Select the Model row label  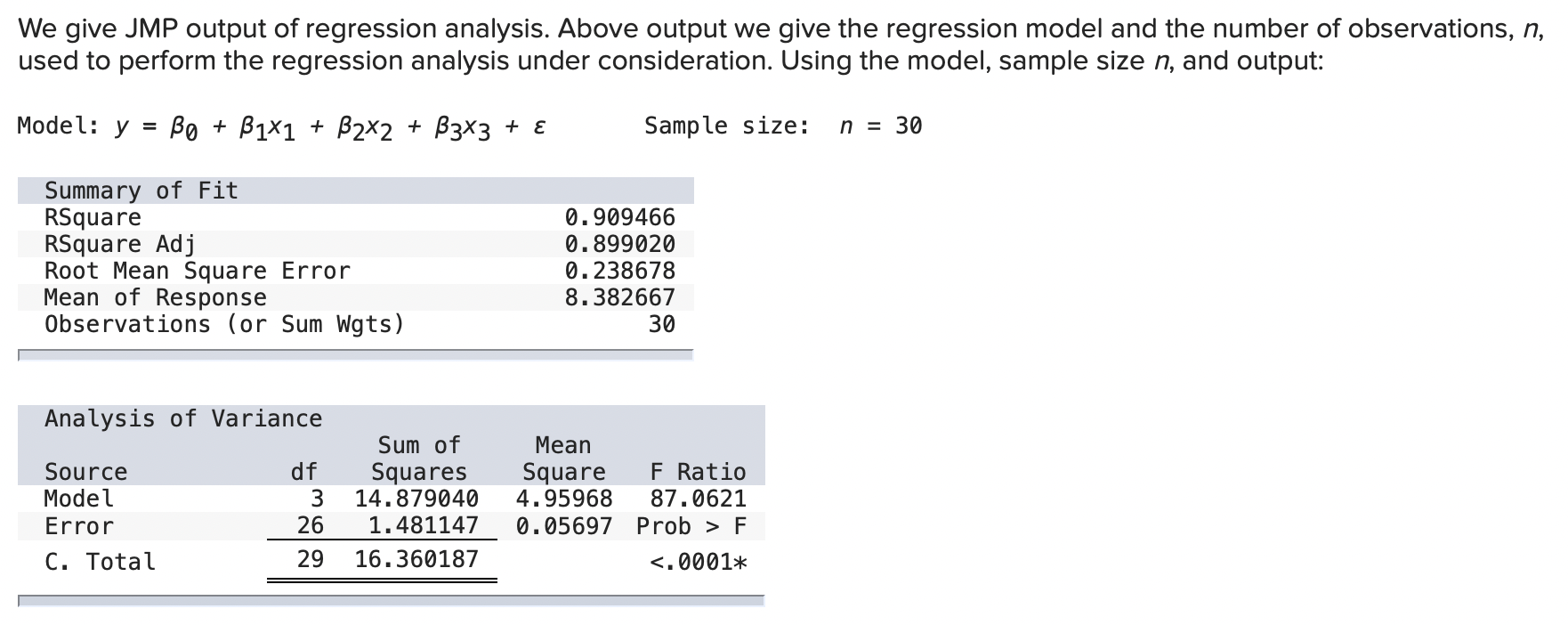pos(79,499)
